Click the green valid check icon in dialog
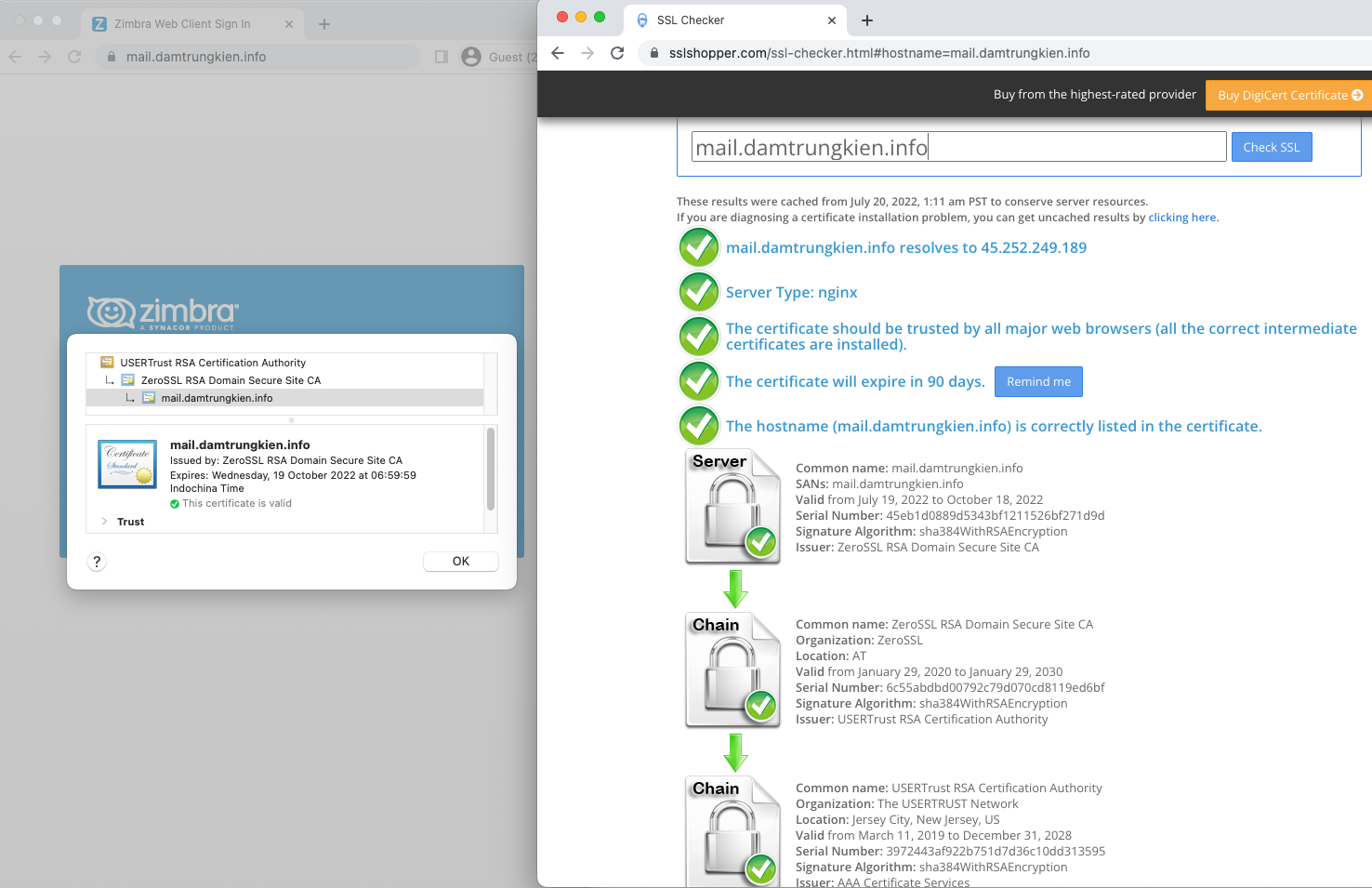 click(175, 504)
